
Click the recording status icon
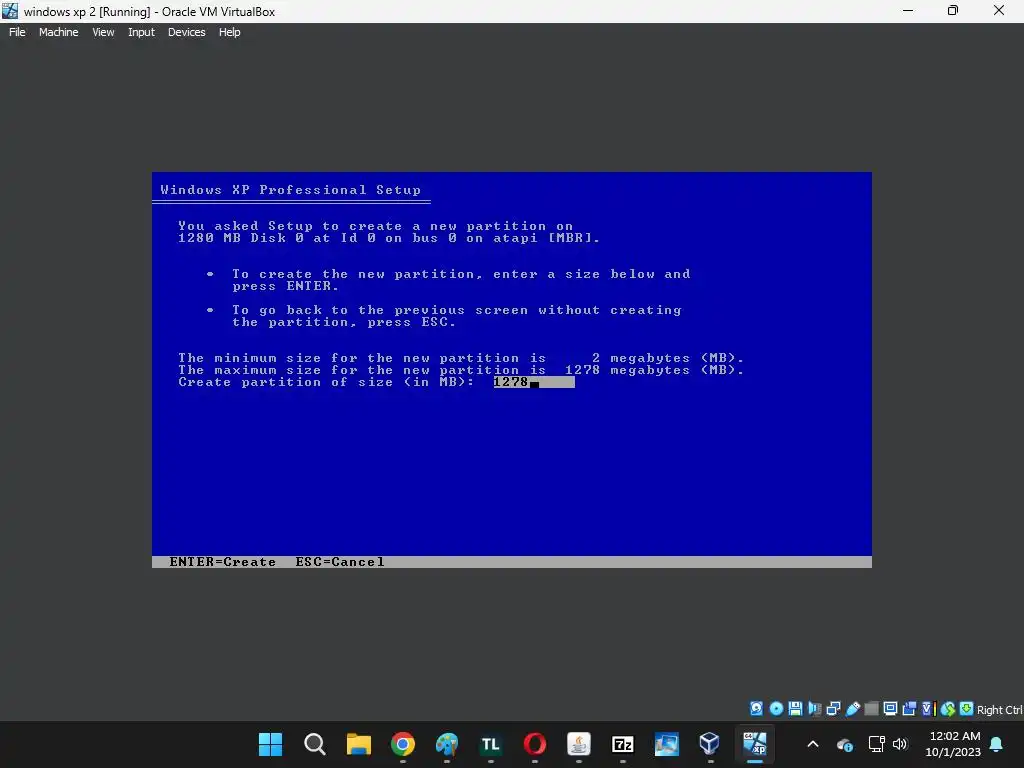point(909,709)
